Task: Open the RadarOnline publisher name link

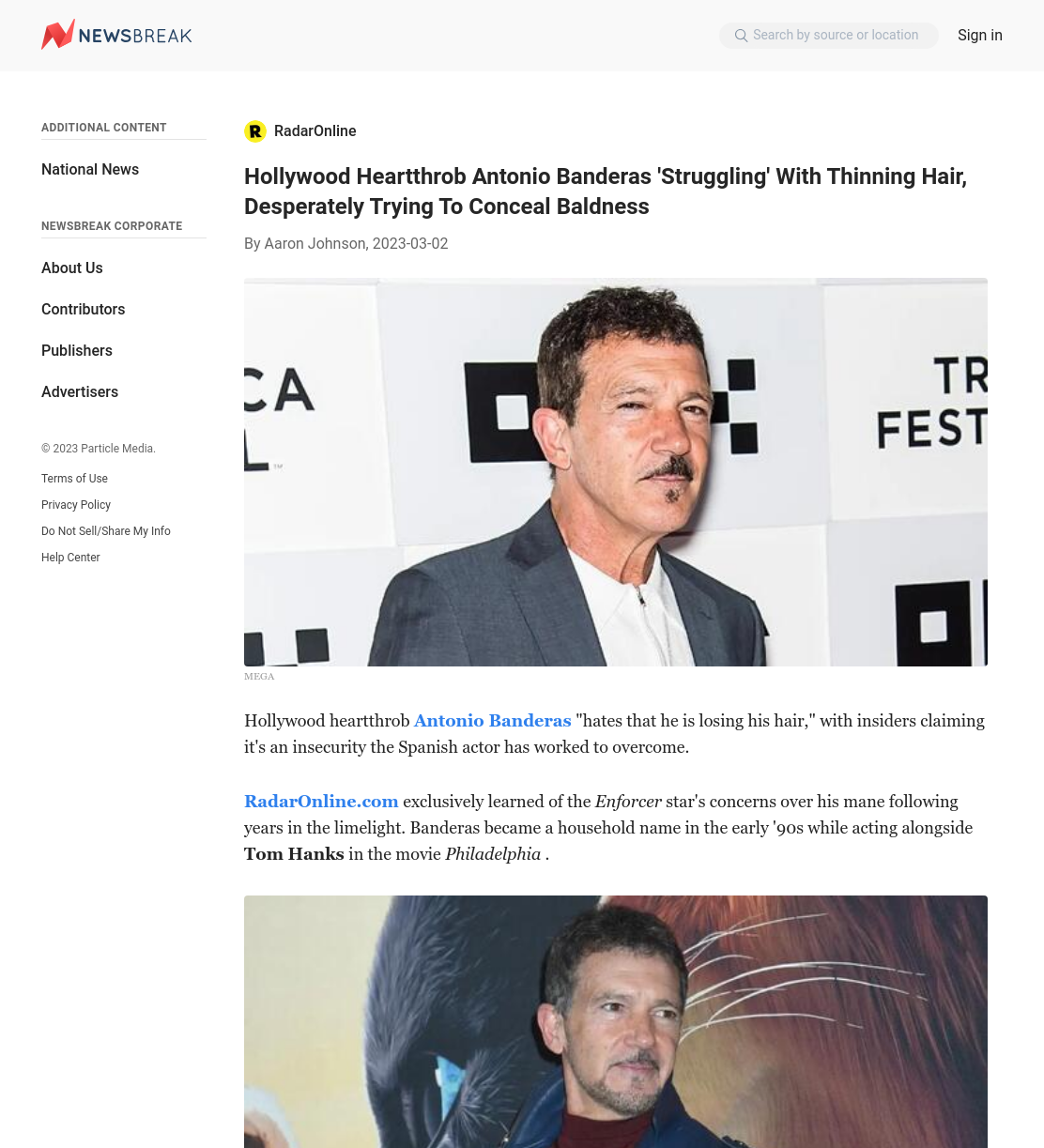Action: click(x=315, y=131)
